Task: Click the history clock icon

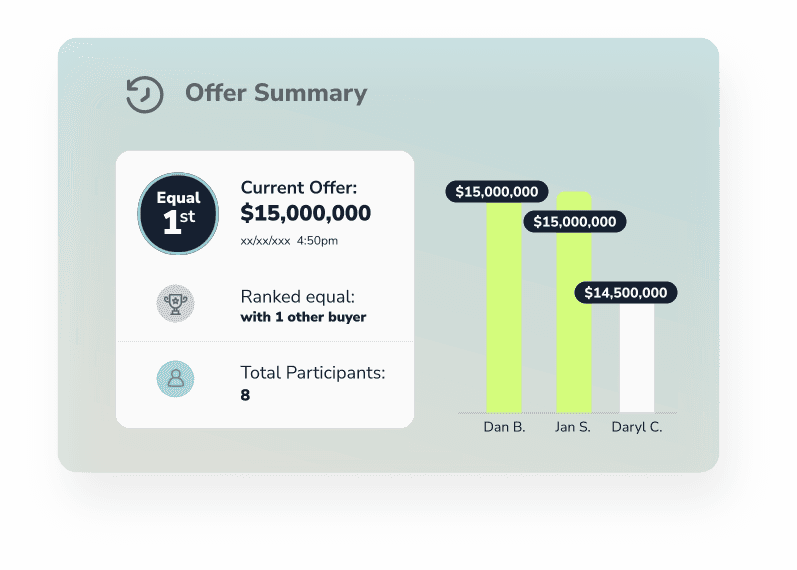Action: point(144,94)
